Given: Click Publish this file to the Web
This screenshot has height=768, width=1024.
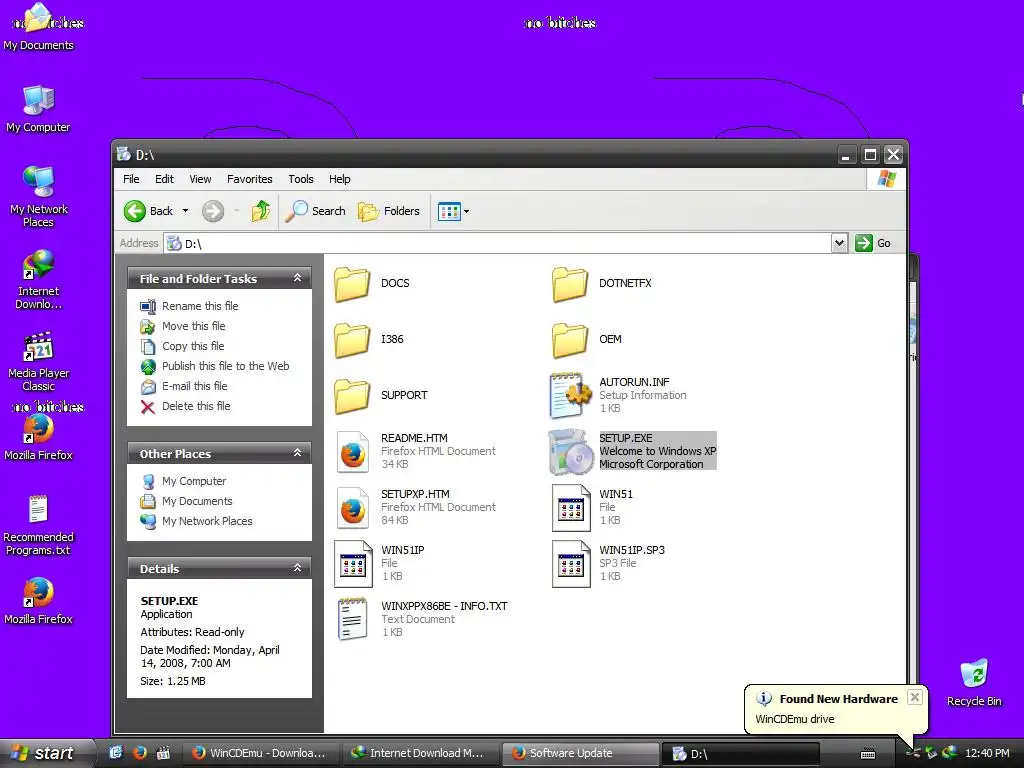Looking at the screenshot, I should (x=225, y=366).
